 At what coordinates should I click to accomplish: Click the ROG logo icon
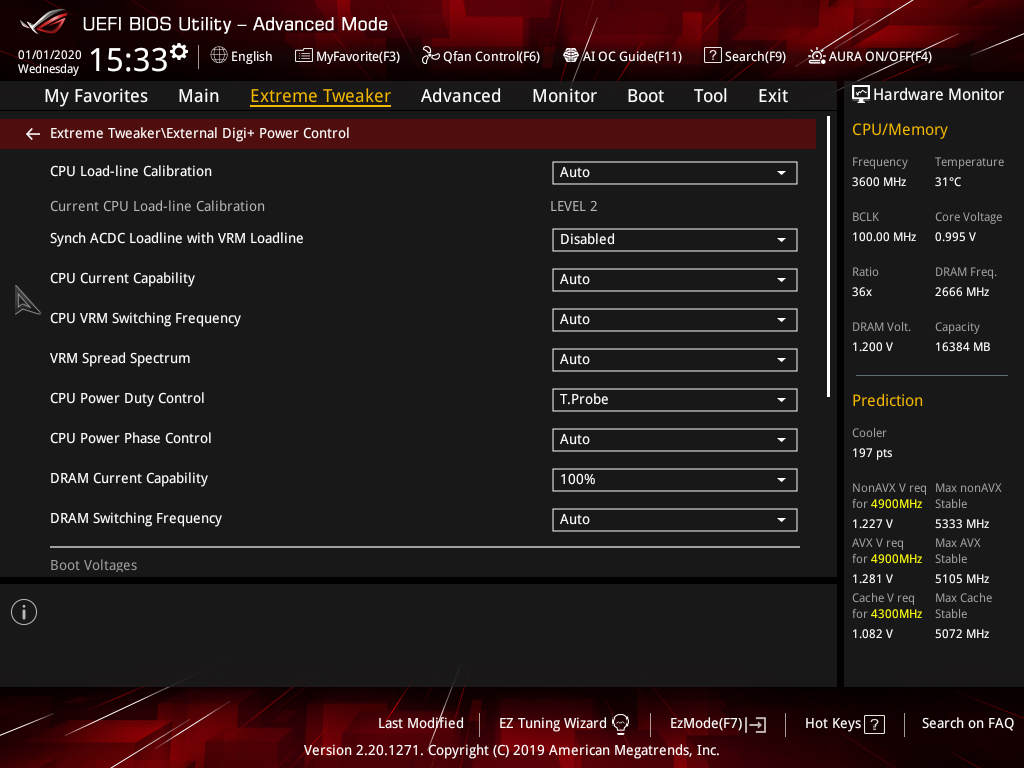(44, 22)
